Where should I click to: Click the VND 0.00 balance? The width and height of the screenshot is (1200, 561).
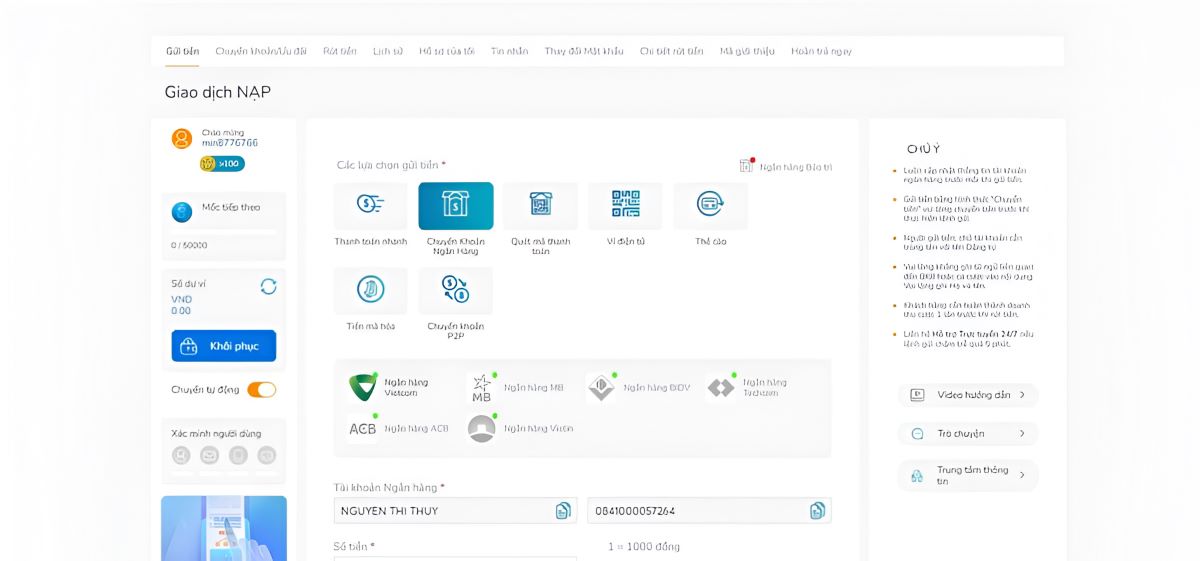(x=182, y=305)
